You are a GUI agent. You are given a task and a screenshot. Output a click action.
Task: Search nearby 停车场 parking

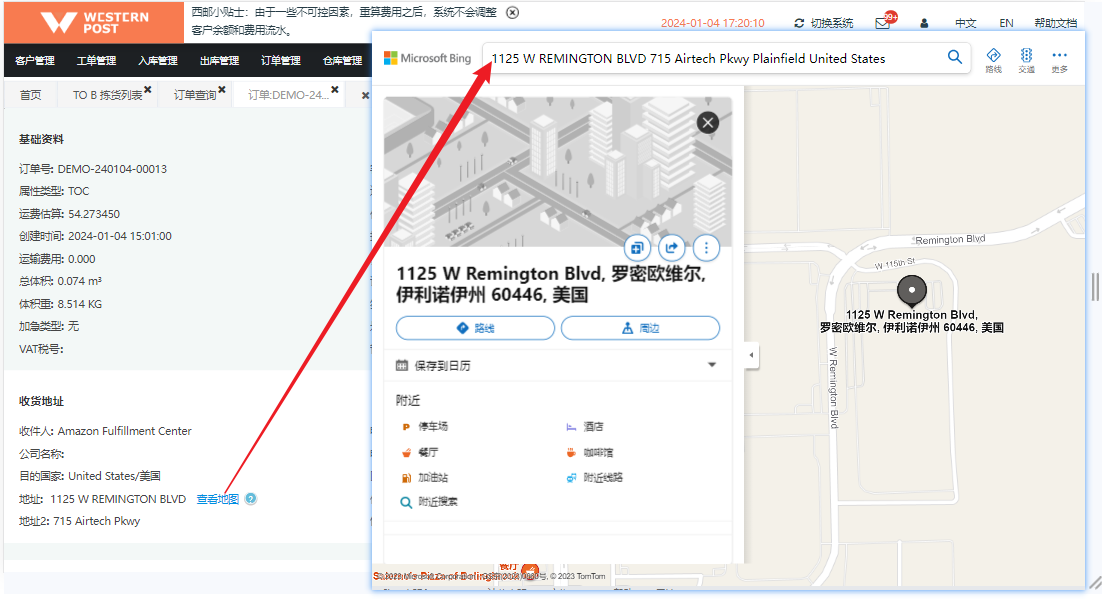(425, 427)
